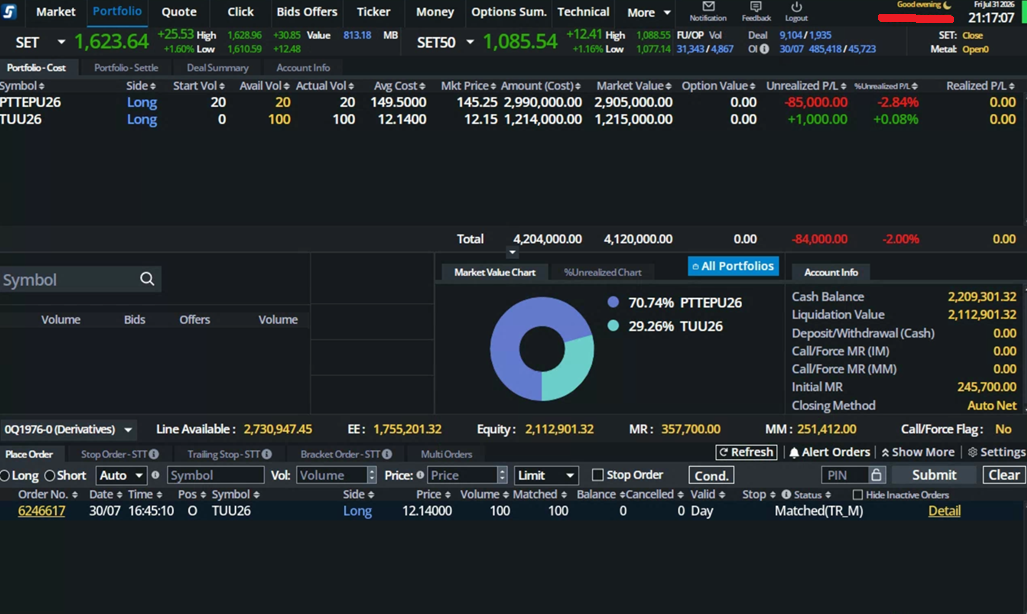The height and width of the screenshot is (614, 1027).
Task: Sort portfolio by Avg Cost column
Action: 399,86
